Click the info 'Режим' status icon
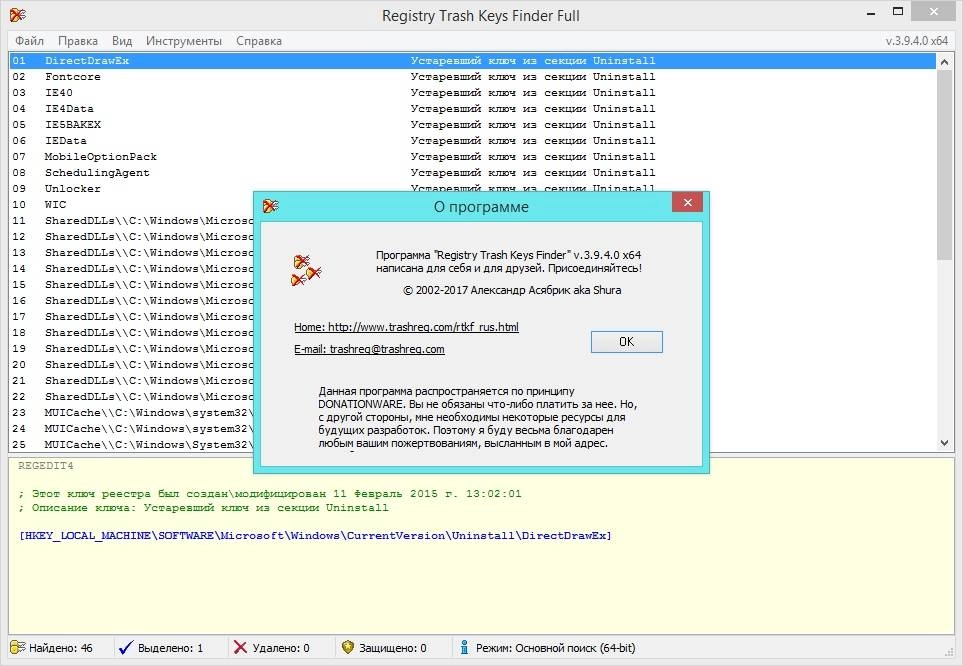The width and height of the screenshot is (963, 666). coord(464,648)
